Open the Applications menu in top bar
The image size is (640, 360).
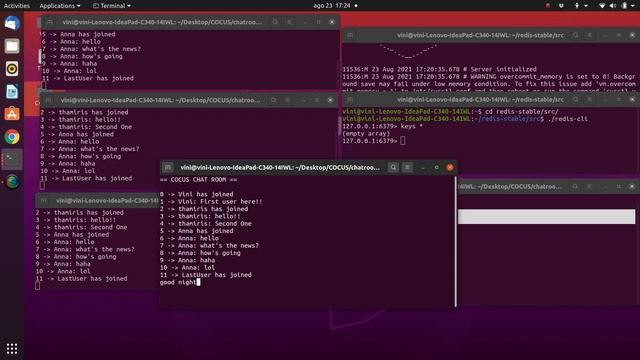pyautogui.click(x=60, y=6)
